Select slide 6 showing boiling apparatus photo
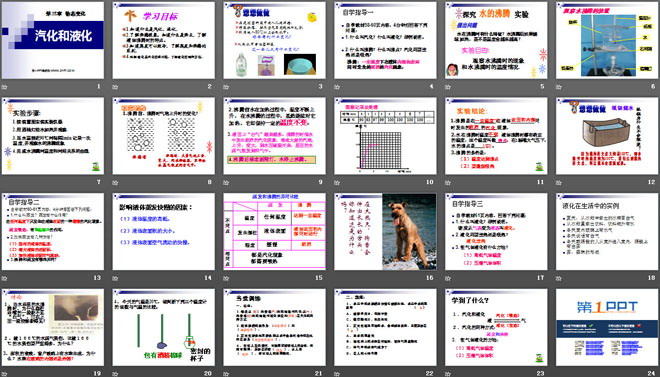Image resolution: width=660 pixels, height=377 pixels. 607,40
